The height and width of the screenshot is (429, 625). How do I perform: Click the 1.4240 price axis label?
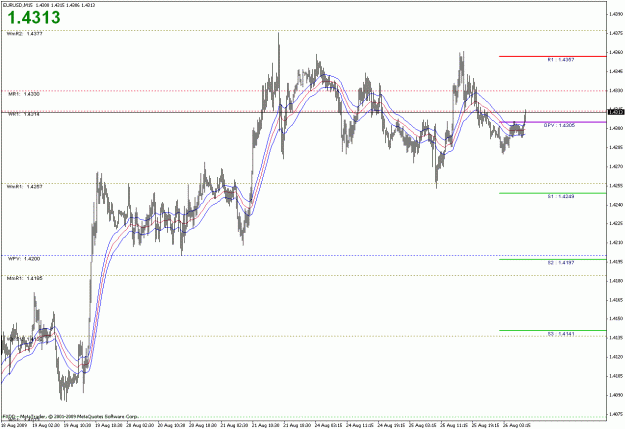616,205
